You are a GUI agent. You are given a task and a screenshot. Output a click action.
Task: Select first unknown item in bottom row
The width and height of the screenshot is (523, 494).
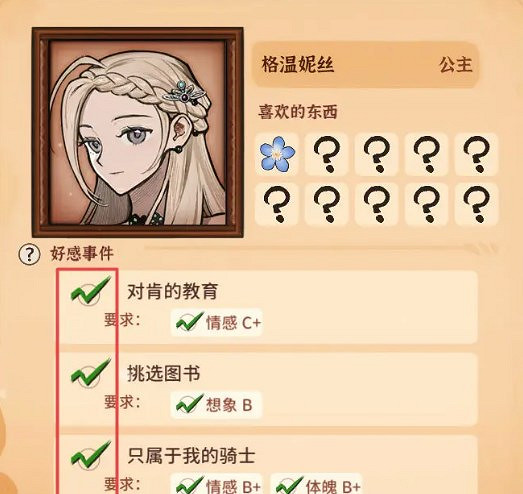tap(277, 204)
